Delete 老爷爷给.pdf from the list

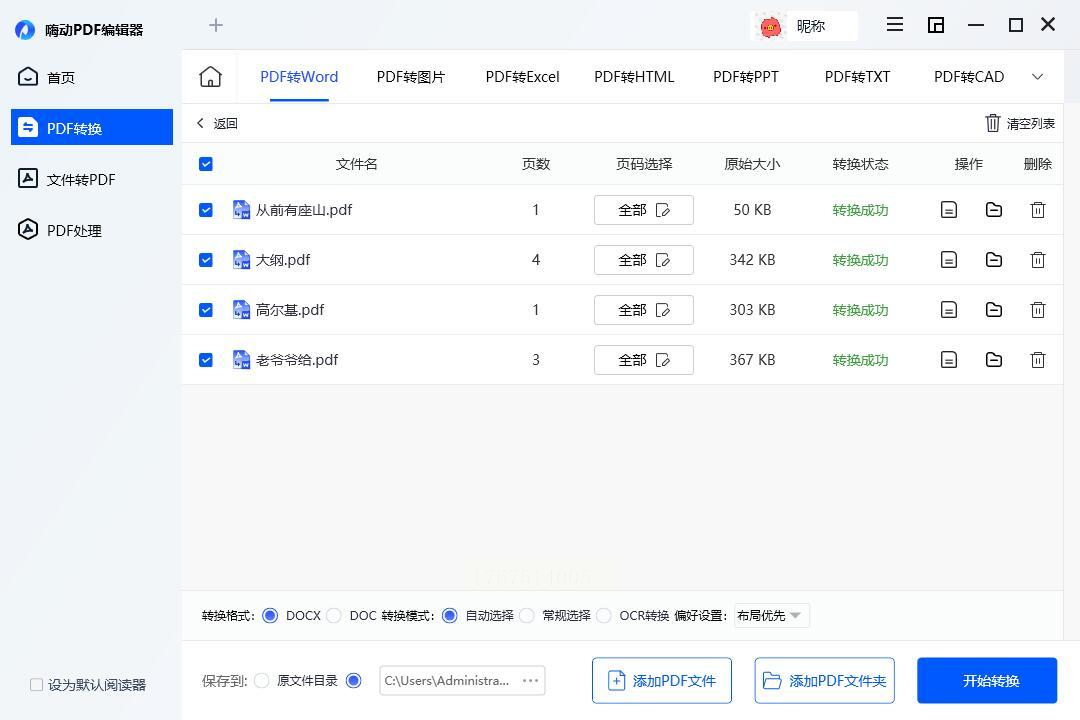tap(1038, 360)
